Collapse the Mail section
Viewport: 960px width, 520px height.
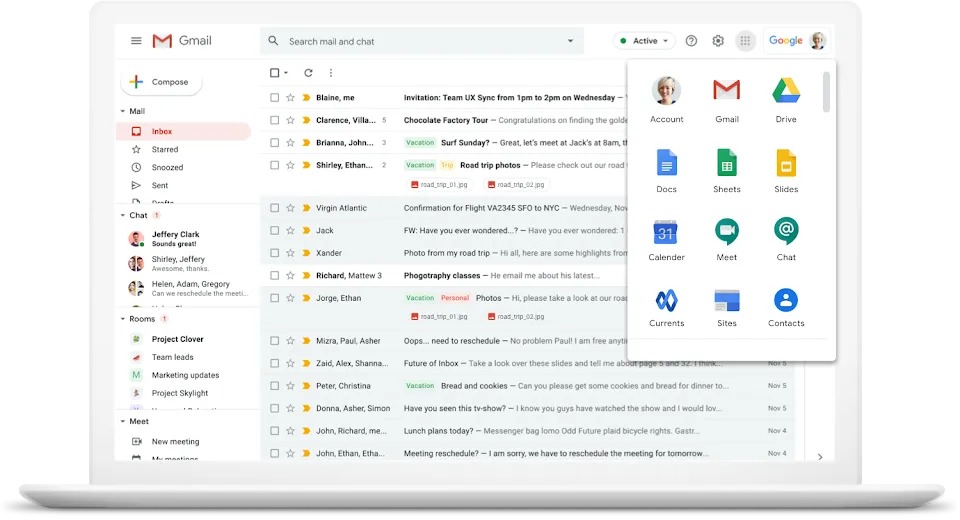123,111
